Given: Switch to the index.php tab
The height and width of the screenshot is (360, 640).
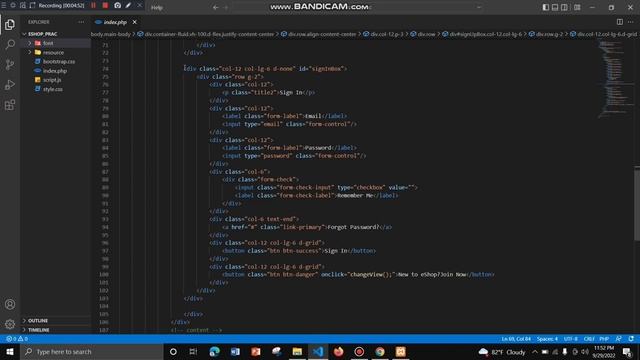Looking at the screenshot, I should click(115, 22).
